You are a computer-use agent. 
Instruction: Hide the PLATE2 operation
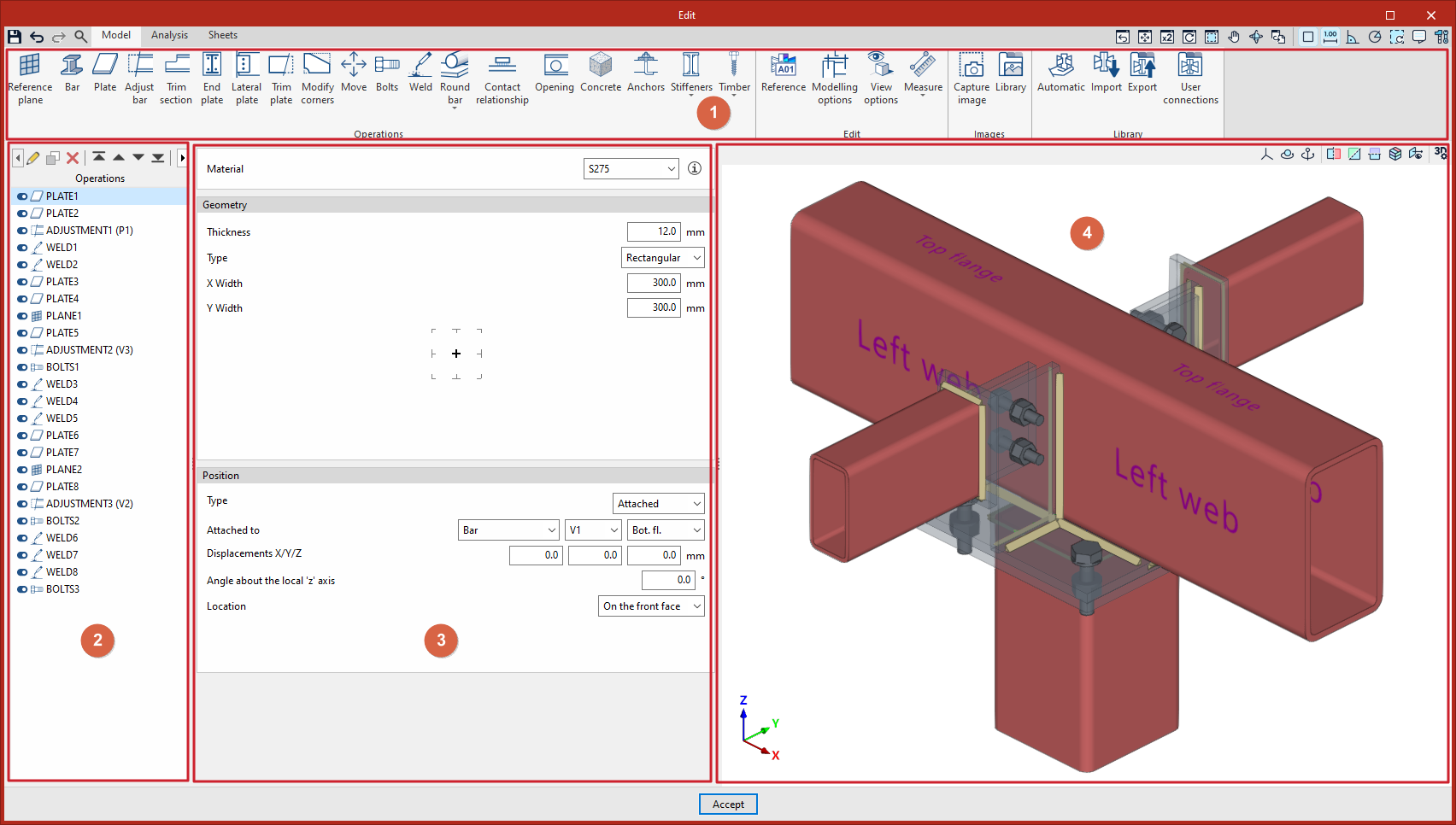pos(22,214)
